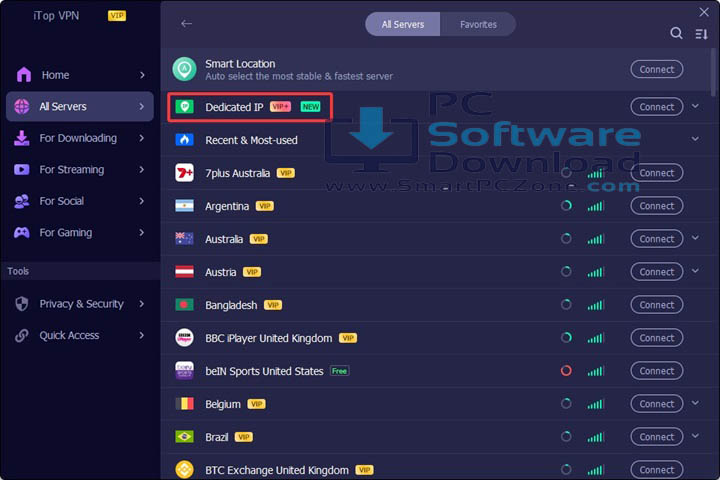Viewport: 720px width, 480px height.
Task: Connect to BTC Exchange United Kingdom
Action: click(657, 469)
